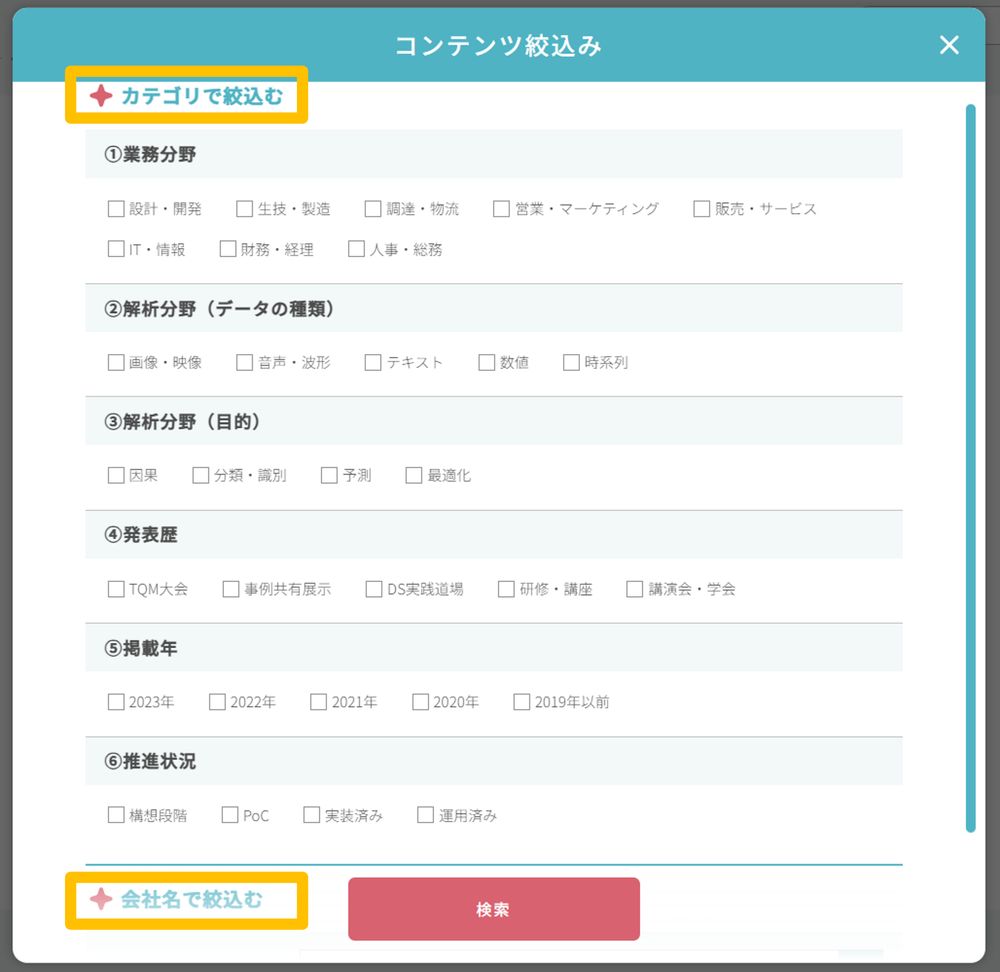Enable the 最適化 purpose checkbox

click(414, 476)
